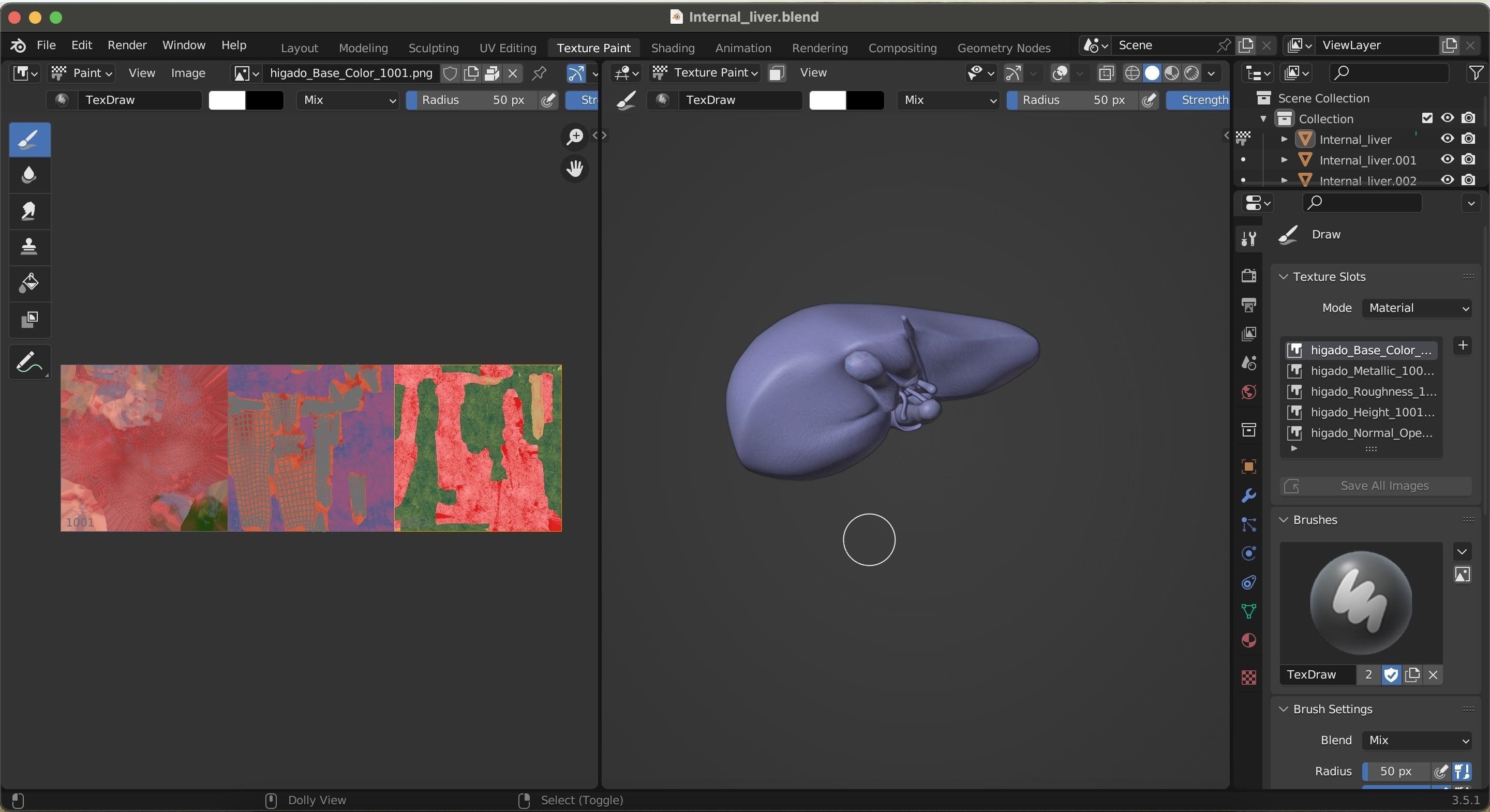Image resolution: width=1490 pixels, height=812 pixels.
Task: Click the zoom magnifier icon in image editor
Action: point(575,137)
